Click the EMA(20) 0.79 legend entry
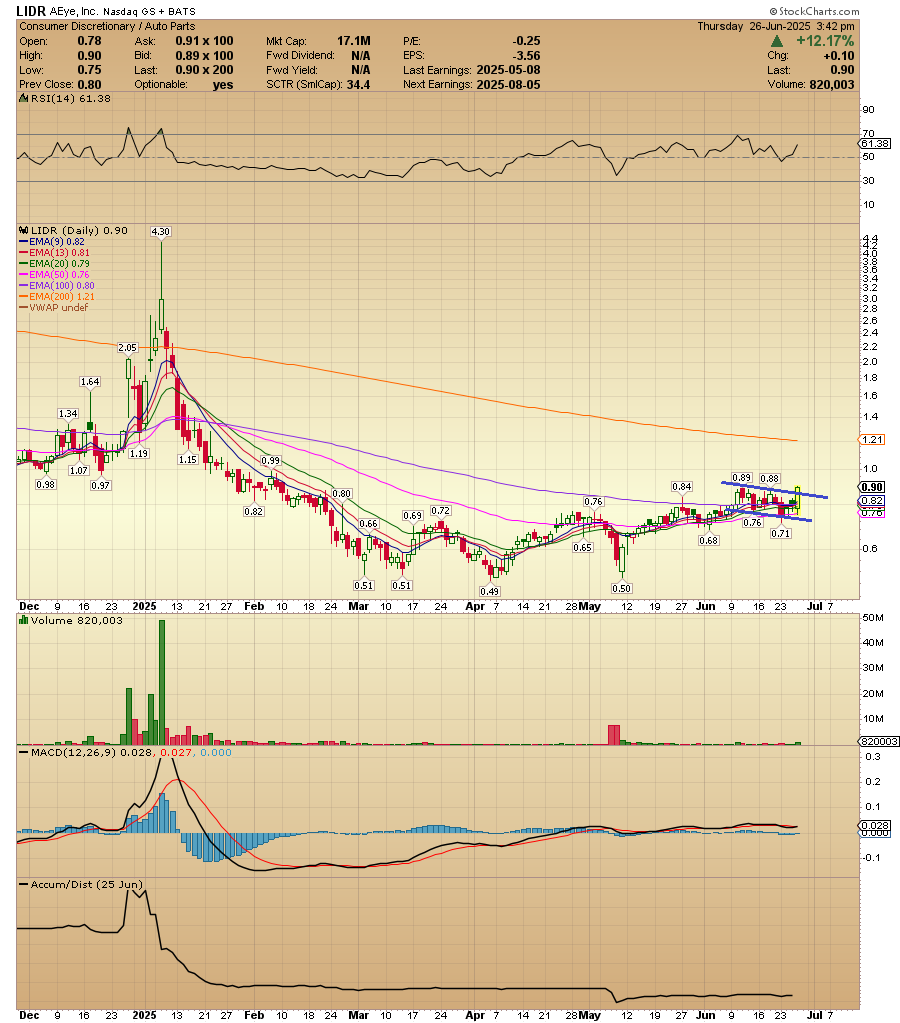Screen dimensions: 900x1023 (x=55, y=264)
